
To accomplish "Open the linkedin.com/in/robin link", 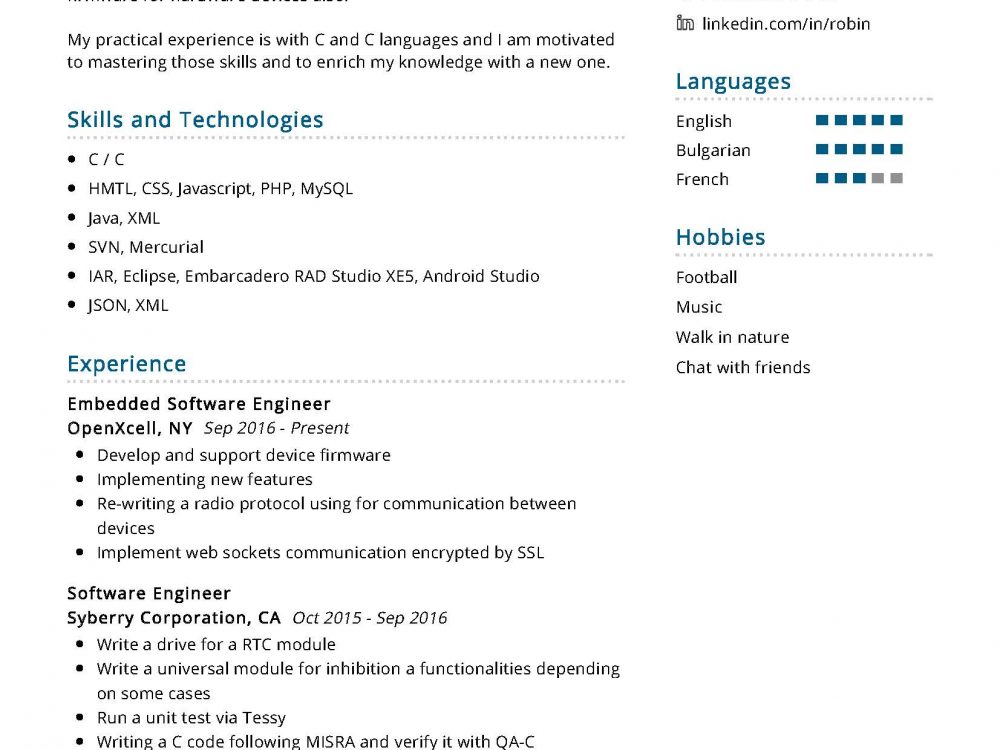I will pyautogui.click(x=786, y=23).
